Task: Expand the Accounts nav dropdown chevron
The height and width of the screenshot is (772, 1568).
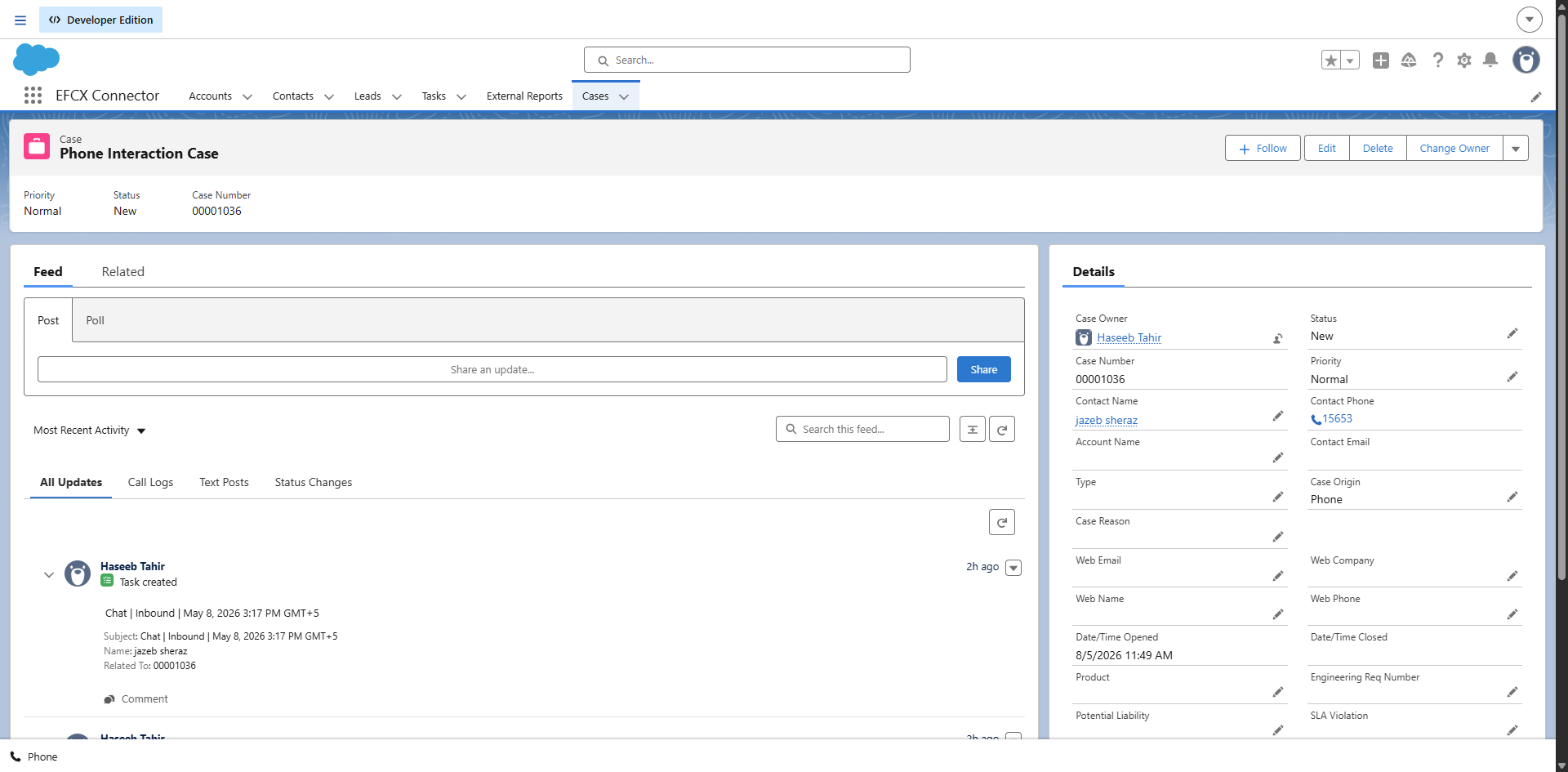Action: click(247, 96)
